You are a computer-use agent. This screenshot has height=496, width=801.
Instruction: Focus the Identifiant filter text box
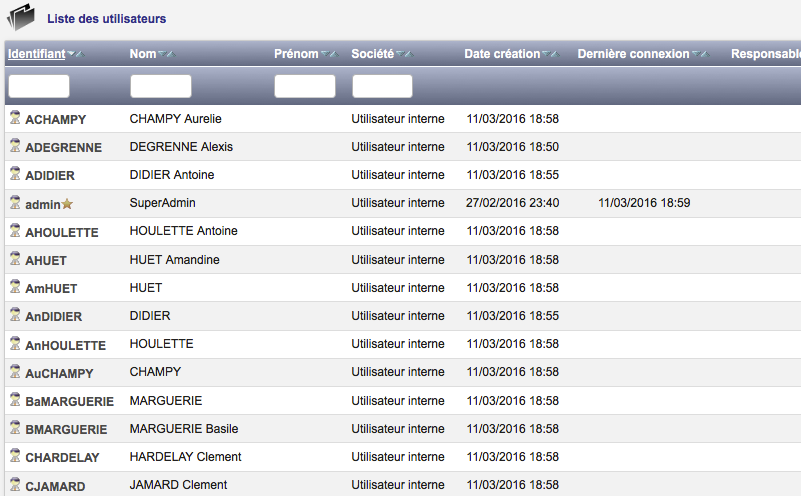[x=39, y=86]
